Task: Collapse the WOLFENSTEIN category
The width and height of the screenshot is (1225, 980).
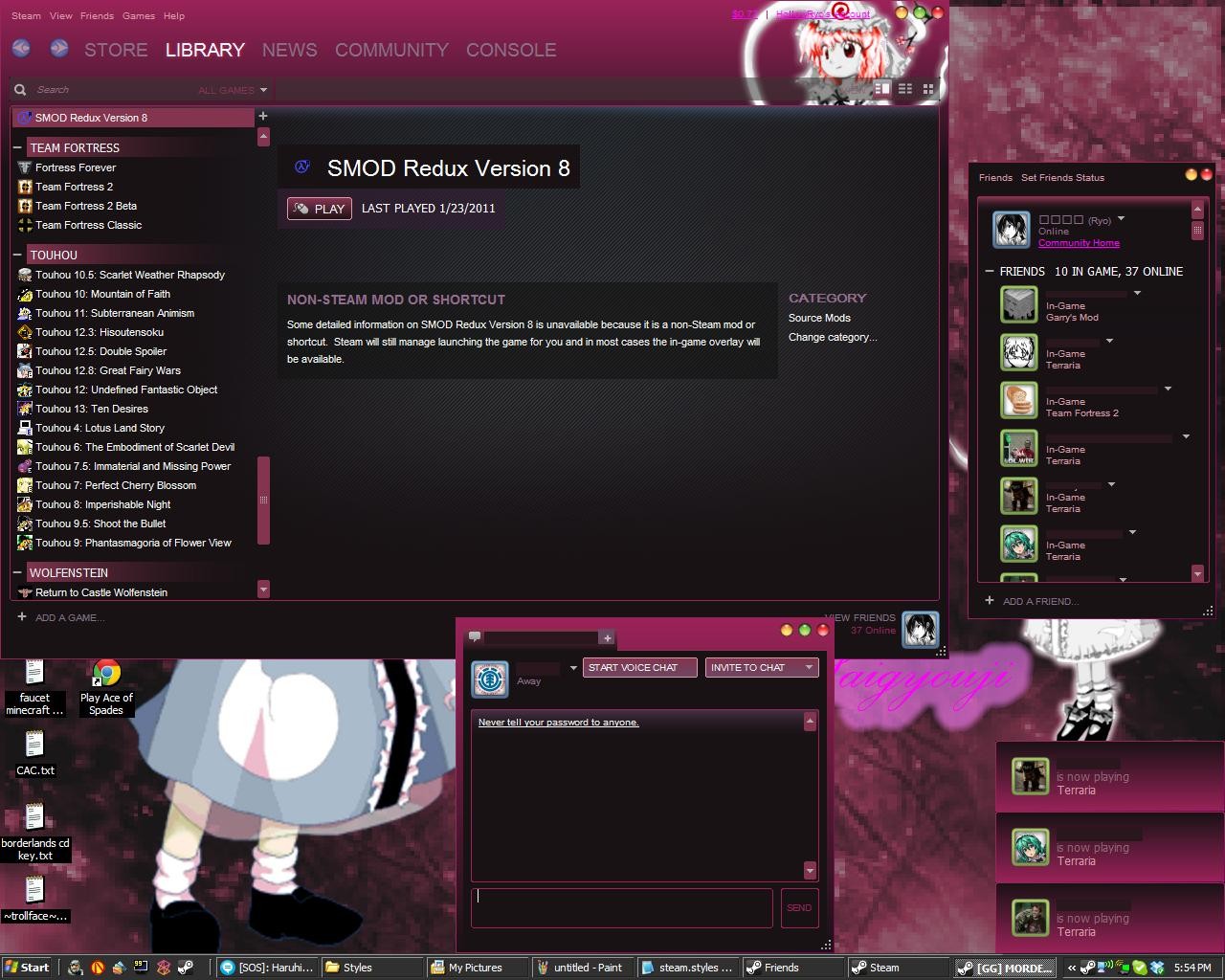Action: [17, 572]
